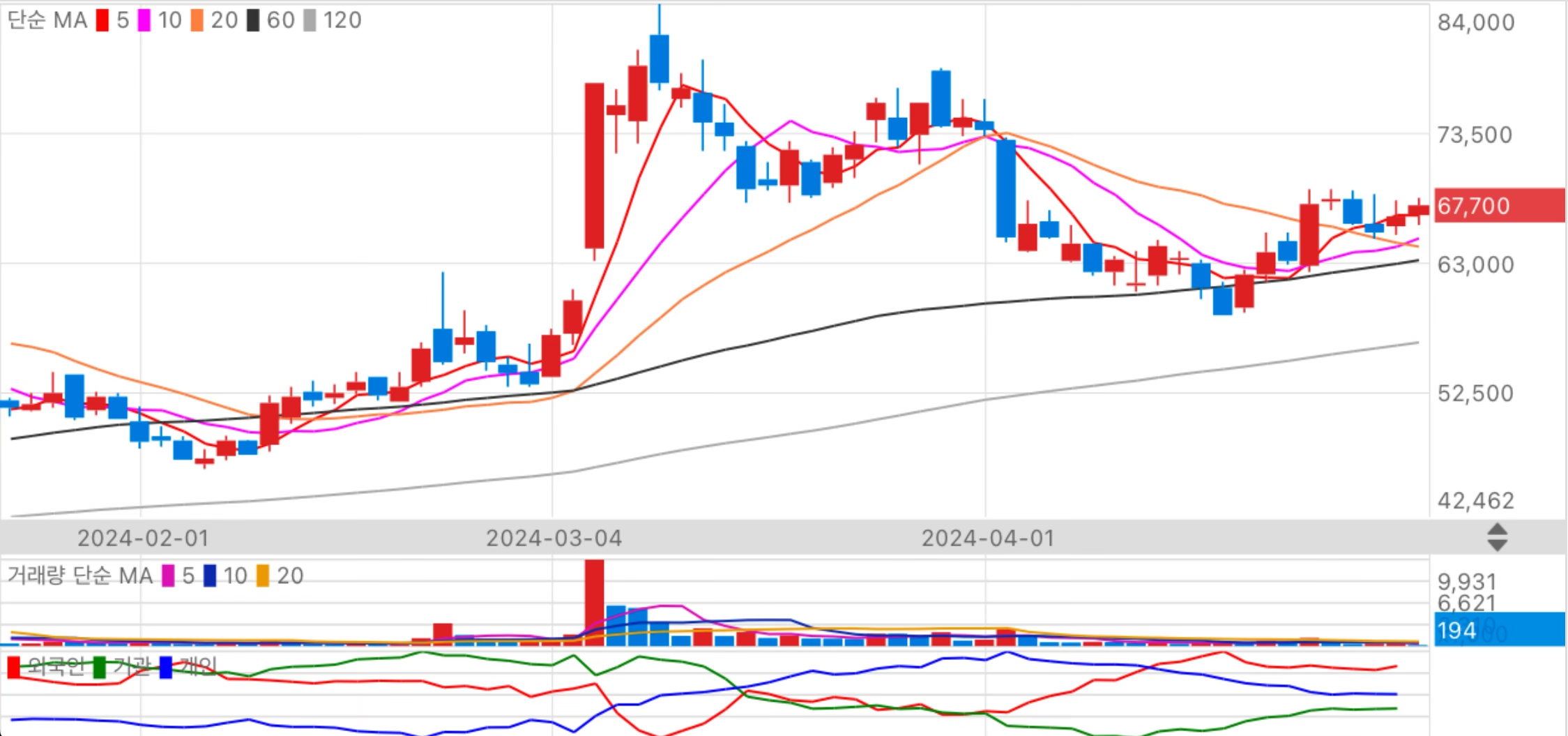Click the orange volume MA 20 swatch

pos(263,576)
